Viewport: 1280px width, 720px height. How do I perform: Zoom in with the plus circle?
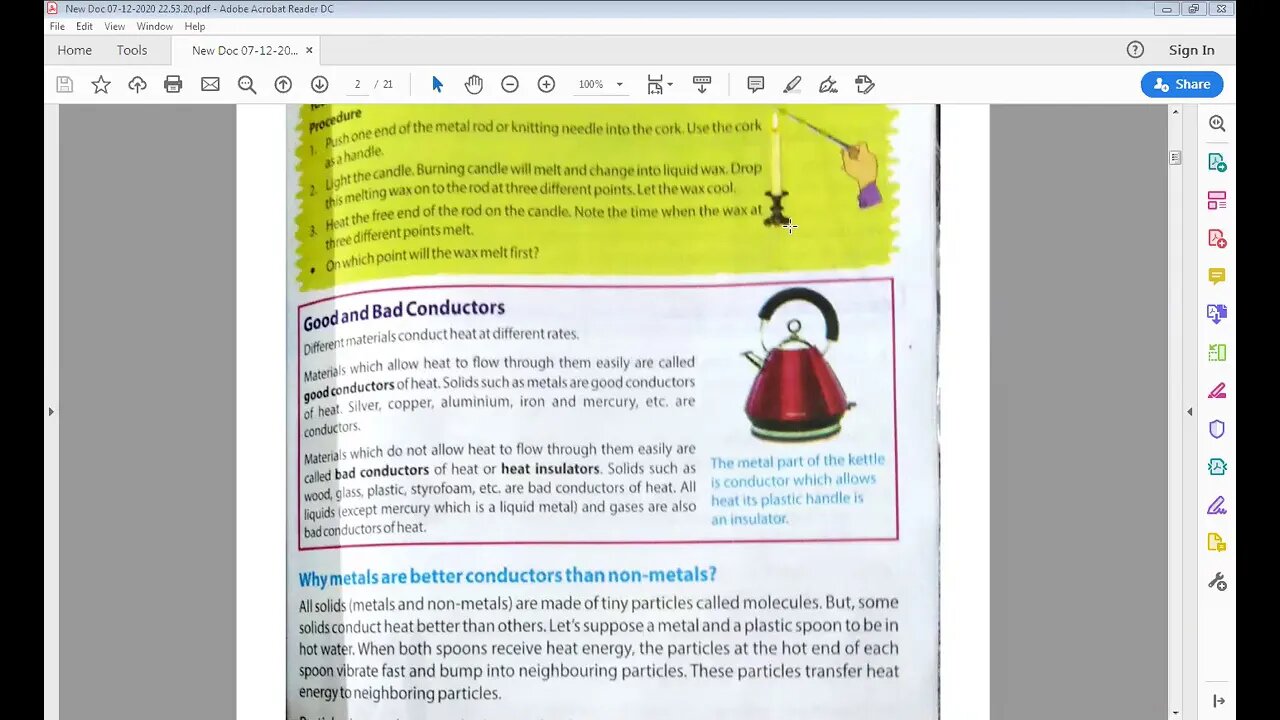[546, 85]
